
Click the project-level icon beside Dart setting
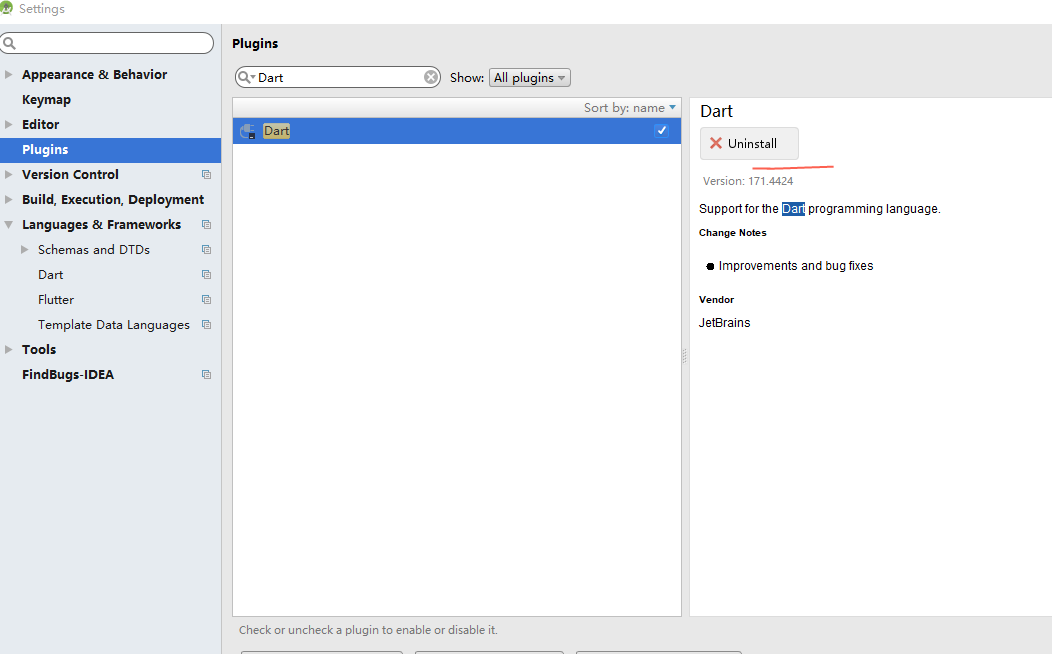[x=207, y=274]
